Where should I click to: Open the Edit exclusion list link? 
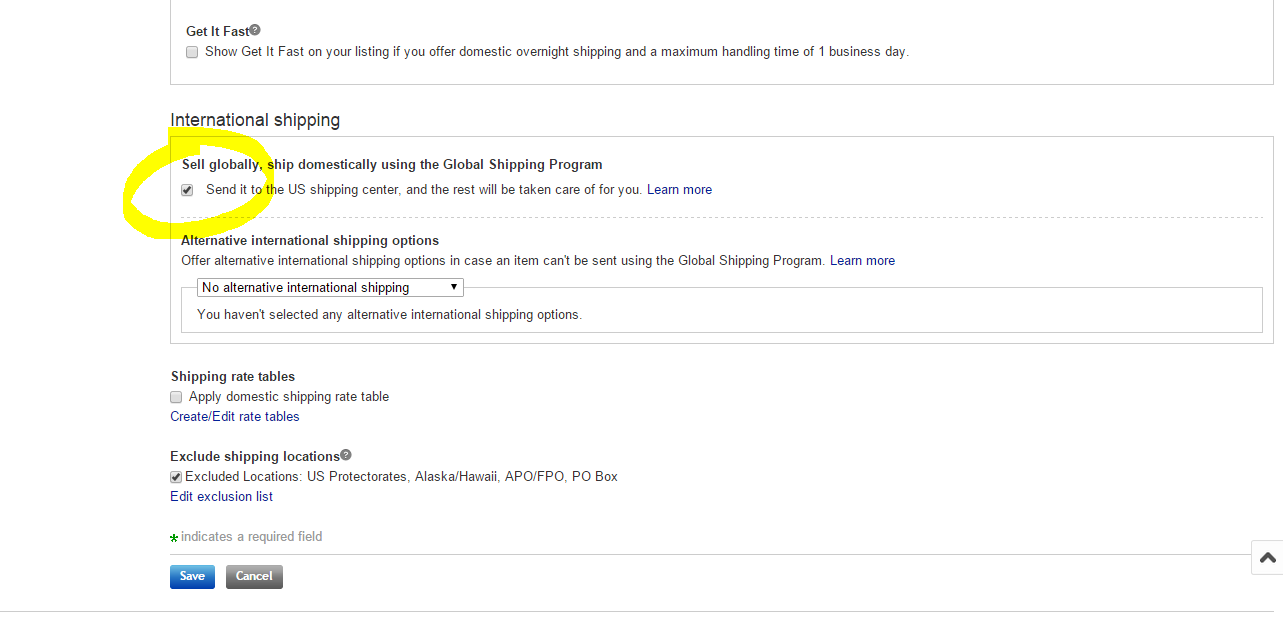click(221, 496)
